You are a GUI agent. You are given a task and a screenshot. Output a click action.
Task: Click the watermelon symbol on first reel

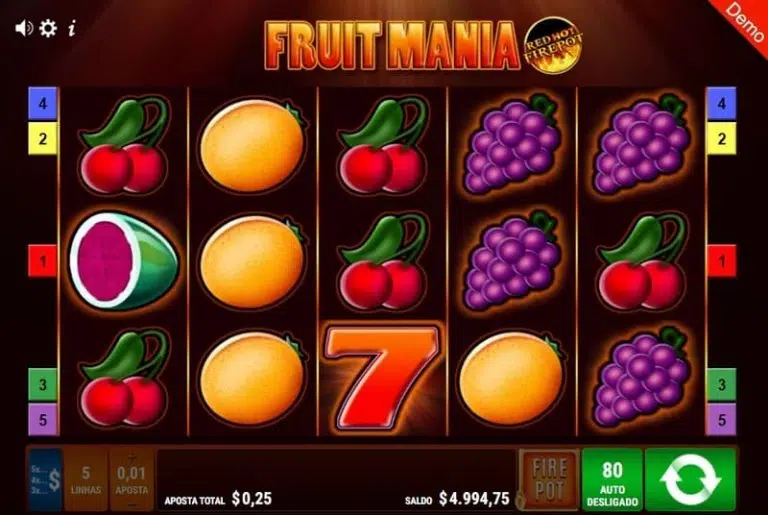[x=123, y=261]
